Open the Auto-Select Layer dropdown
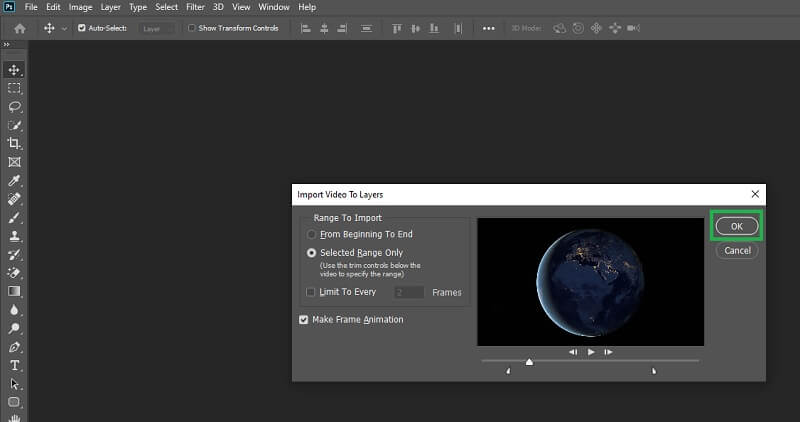 (x=156, y=29)
